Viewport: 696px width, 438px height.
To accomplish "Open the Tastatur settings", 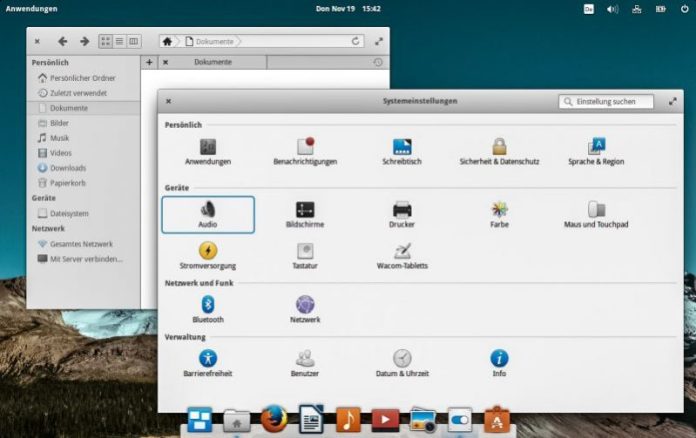I will (305, 256).
